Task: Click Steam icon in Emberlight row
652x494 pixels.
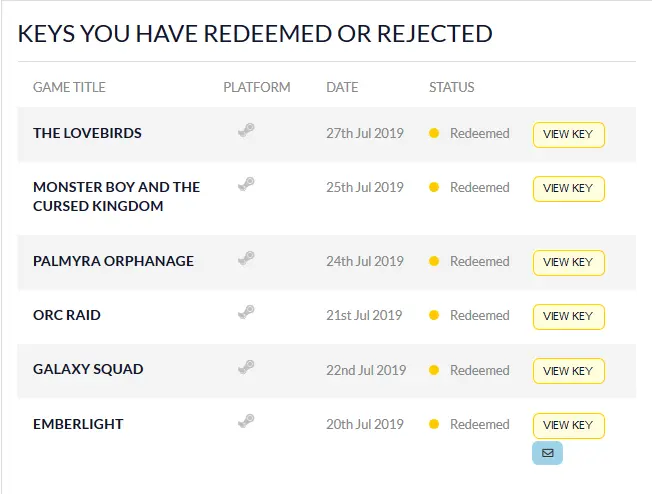Action: coord(246,421)
